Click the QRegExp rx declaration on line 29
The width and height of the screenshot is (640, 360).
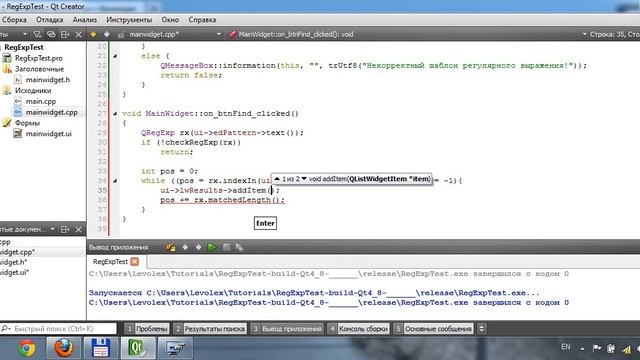click(x=222, y=133)
